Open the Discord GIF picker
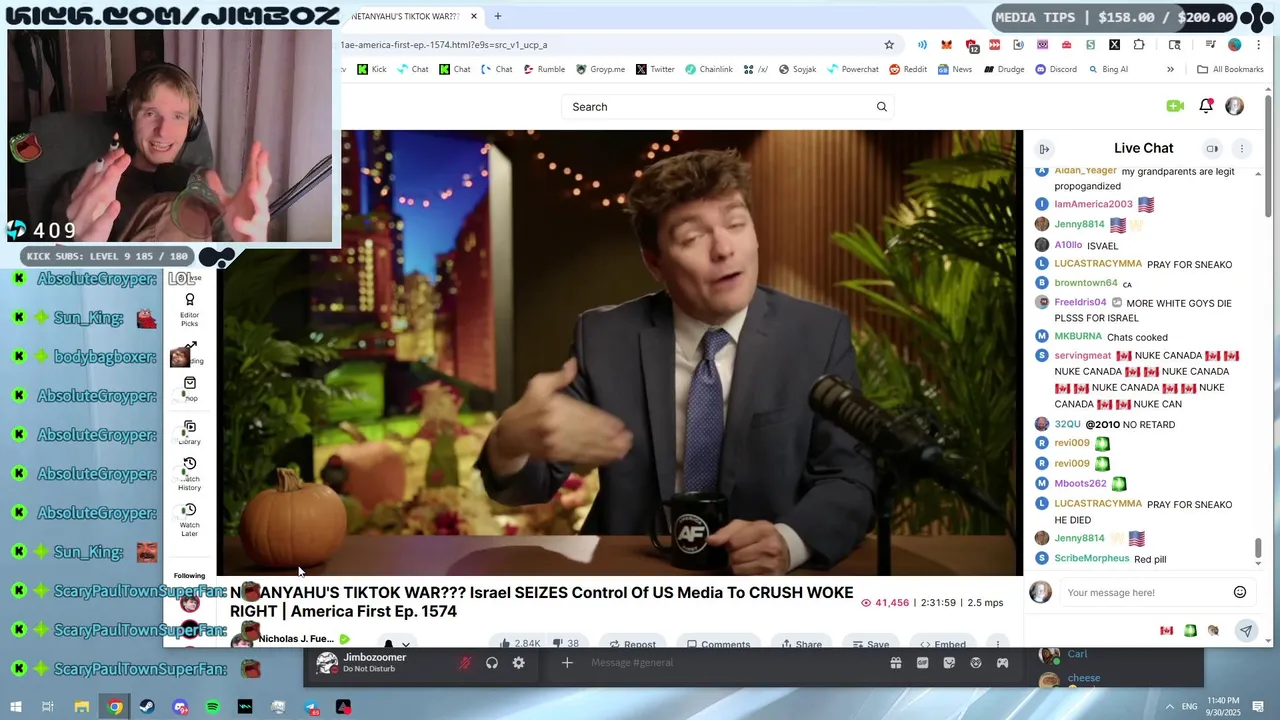This screenshot has height=720, width=1280. point(922,663)
